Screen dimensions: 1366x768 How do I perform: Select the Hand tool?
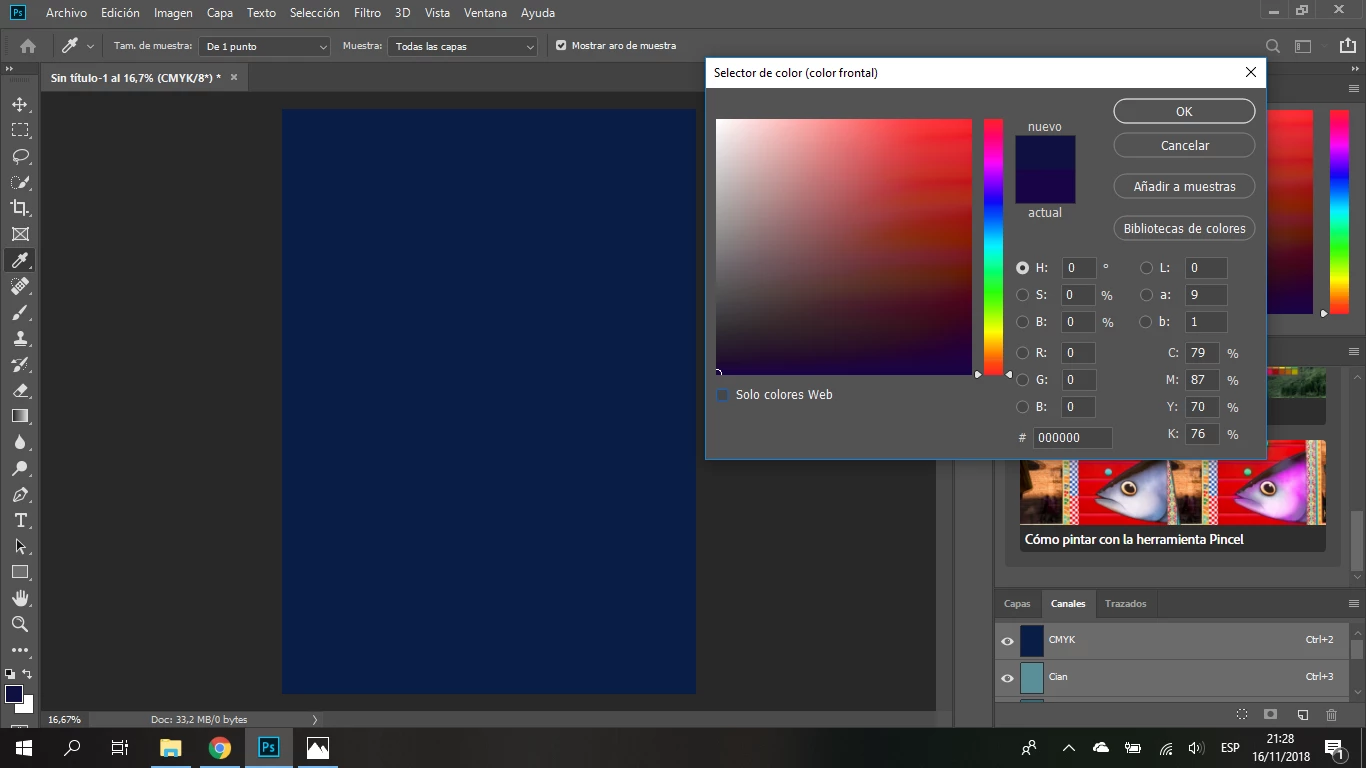20,598
